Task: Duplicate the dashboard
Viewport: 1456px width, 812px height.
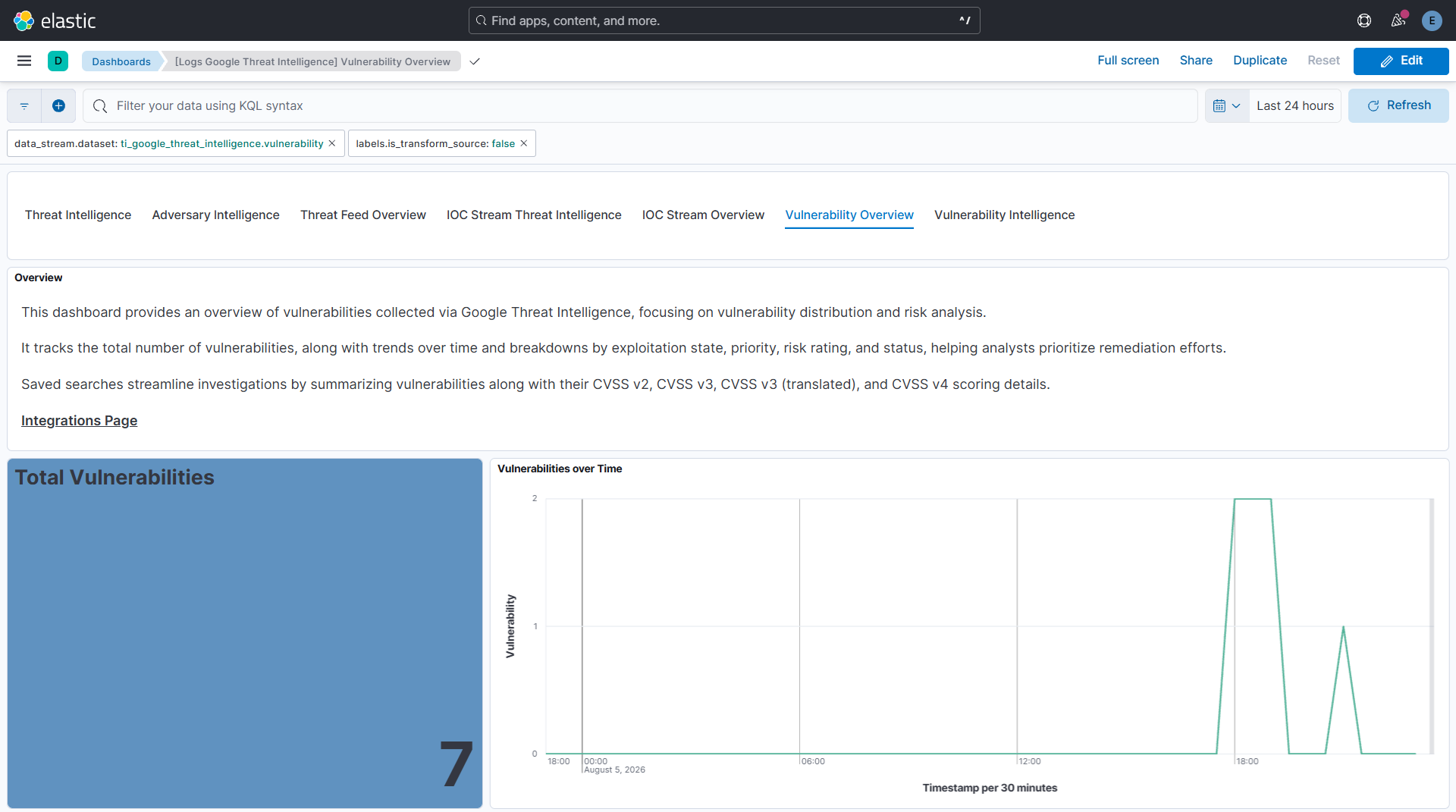Action: pos(1260,61)
